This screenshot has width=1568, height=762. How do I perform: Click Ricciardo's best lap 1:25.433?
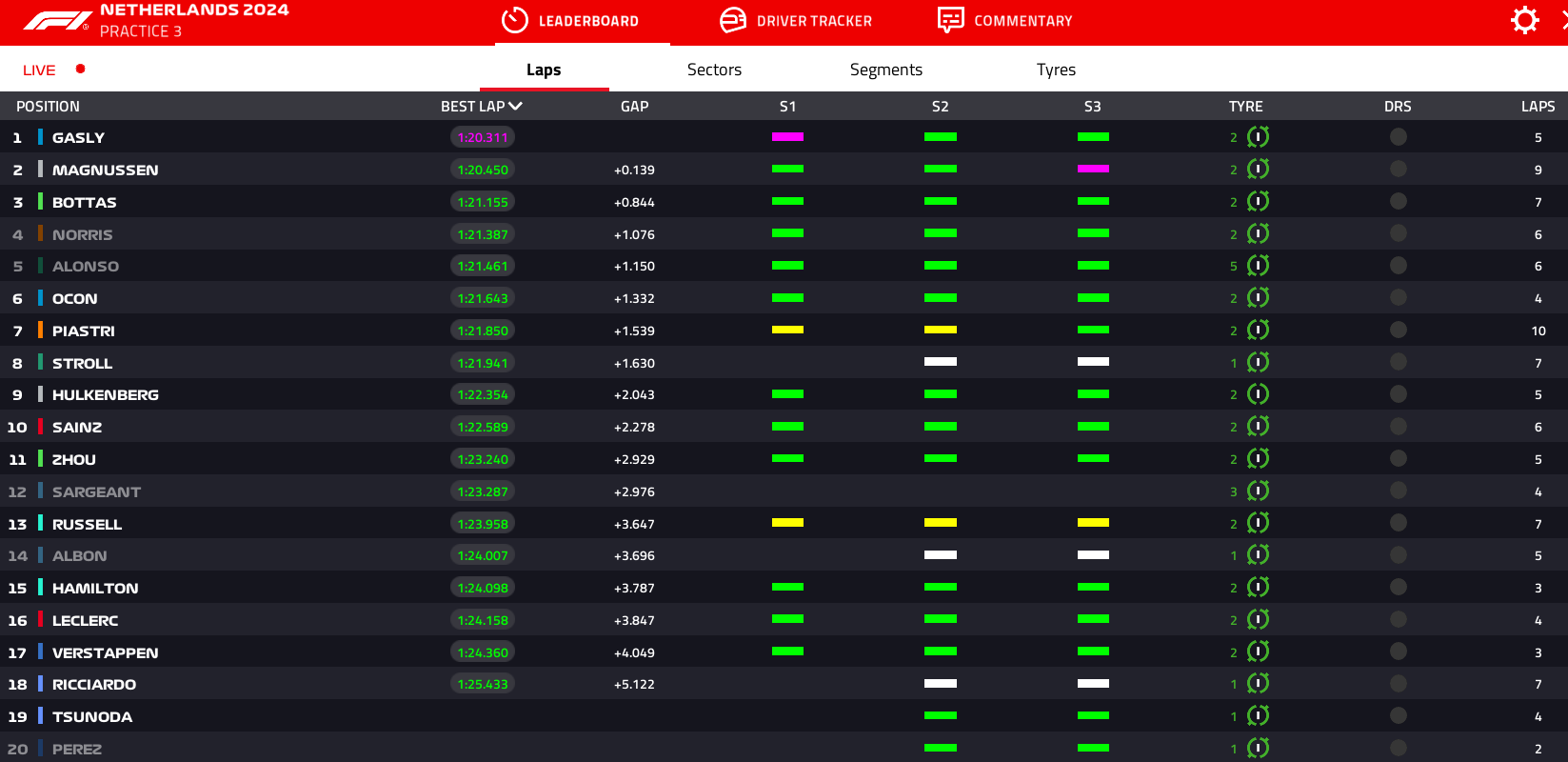(x=483, y=684)
